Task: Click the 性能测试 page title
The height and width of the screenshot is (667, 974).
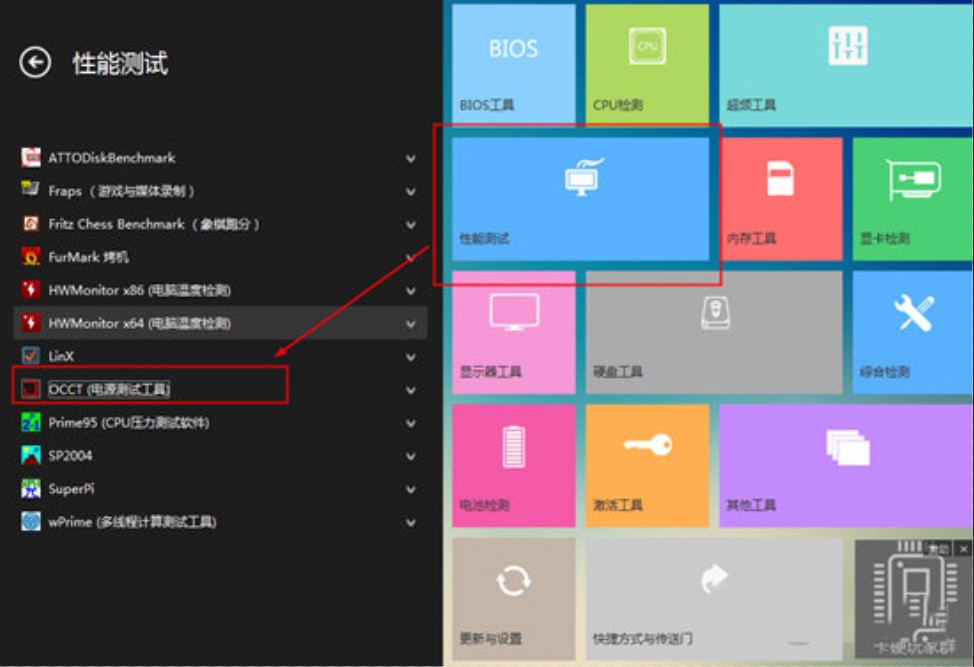Action: (x=120, y=63)
